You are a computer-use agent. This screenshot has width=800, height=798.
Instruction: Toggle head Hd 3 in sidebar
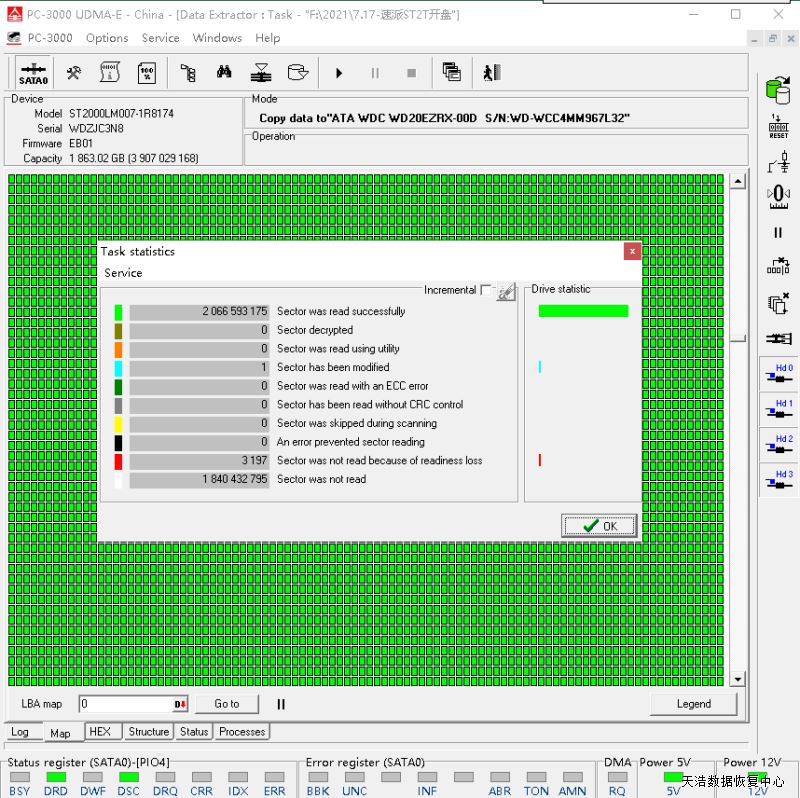[x=778, y=480]
